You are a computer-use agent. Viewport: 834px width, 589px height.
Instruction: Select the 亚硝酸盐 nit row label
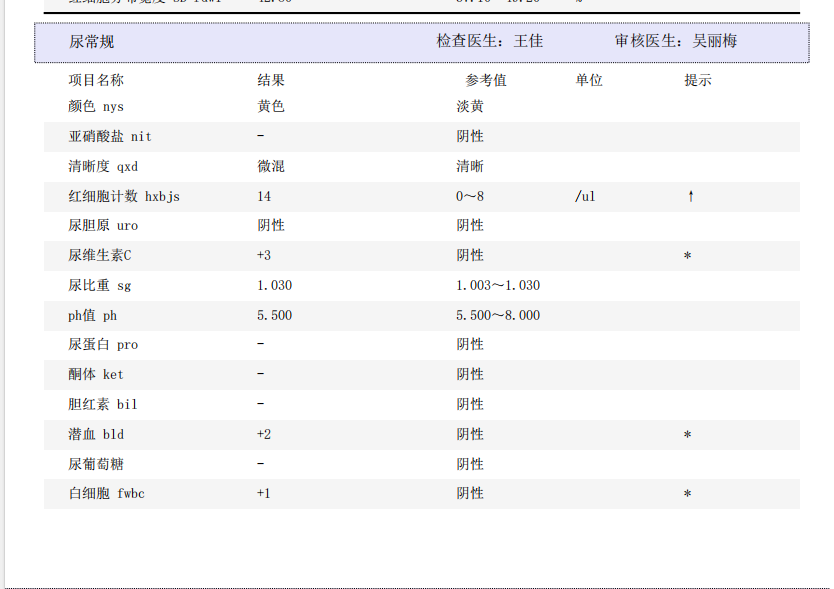[110, 136]
